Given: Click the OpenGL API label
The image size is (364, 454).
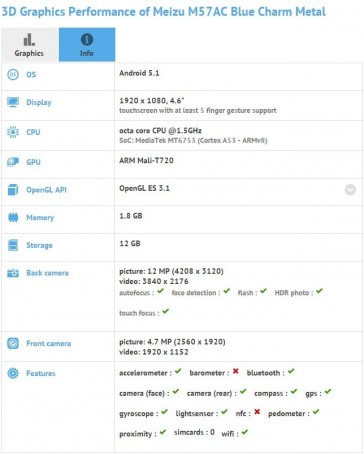Looking at the screenshot, I should tap(46, 190).
